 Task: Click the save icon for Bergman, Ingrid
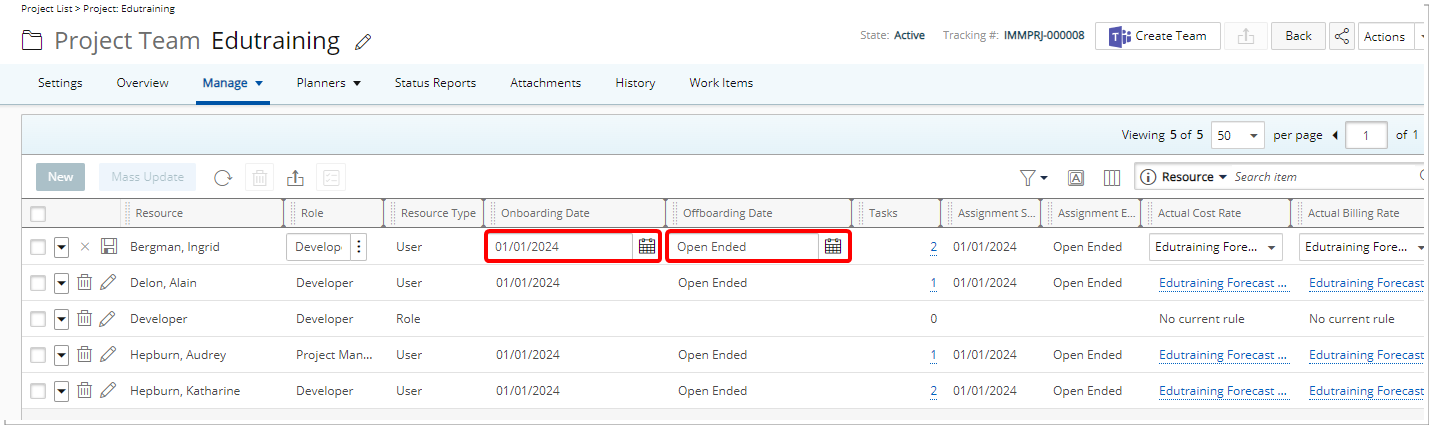tap(108, 247)
